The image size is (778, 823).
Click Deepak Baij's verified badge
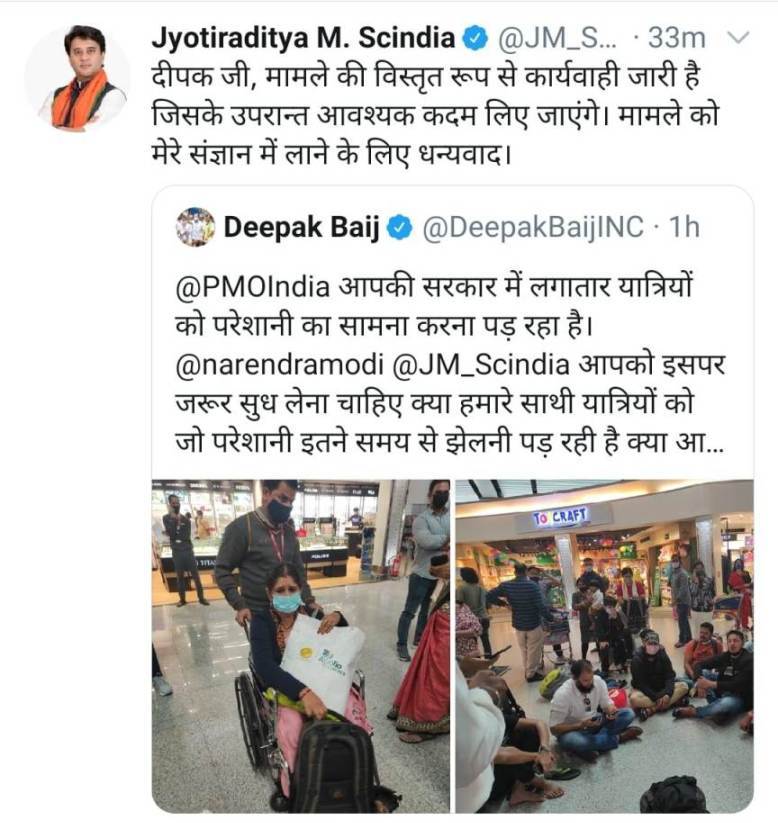[400, 228]
